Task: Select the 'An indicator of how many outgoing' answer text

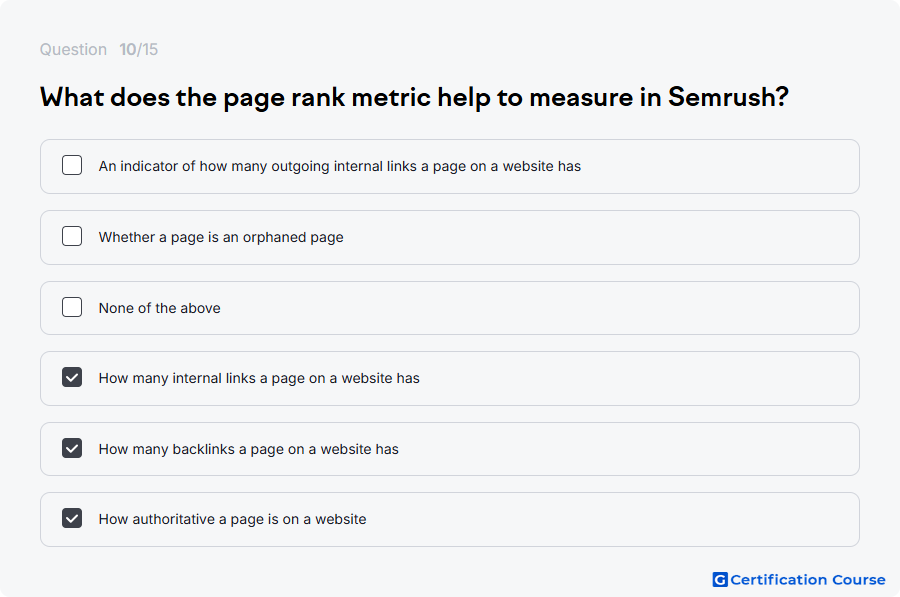Action: point(340,166)
